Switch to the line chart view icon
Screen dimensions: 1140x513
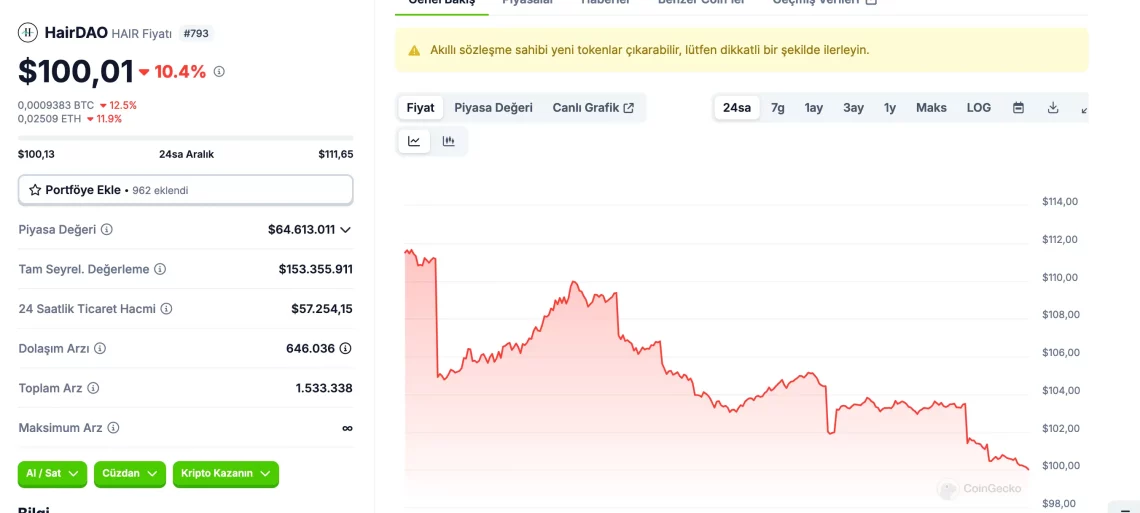[414, 141]
